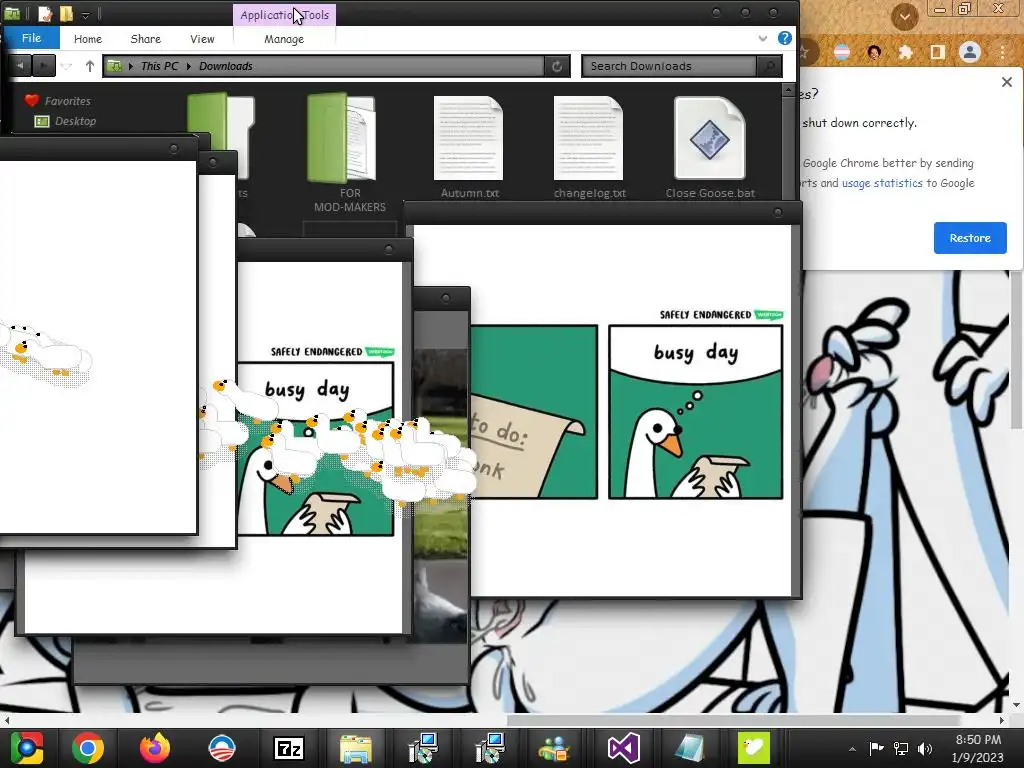
Task: Click the New Folder quick access icon
Action: (66, 13)
